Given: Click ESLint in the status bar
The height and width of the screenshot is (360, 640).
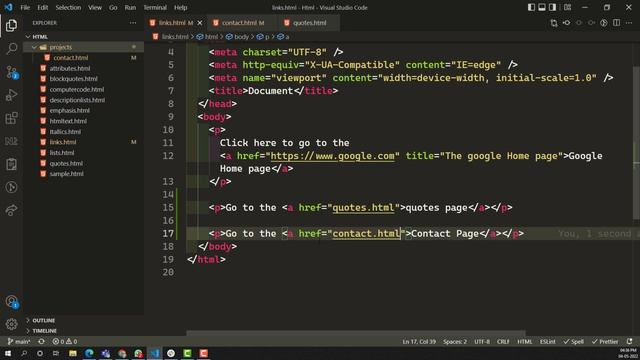Looking at the screenshot, I should (547, 341).
